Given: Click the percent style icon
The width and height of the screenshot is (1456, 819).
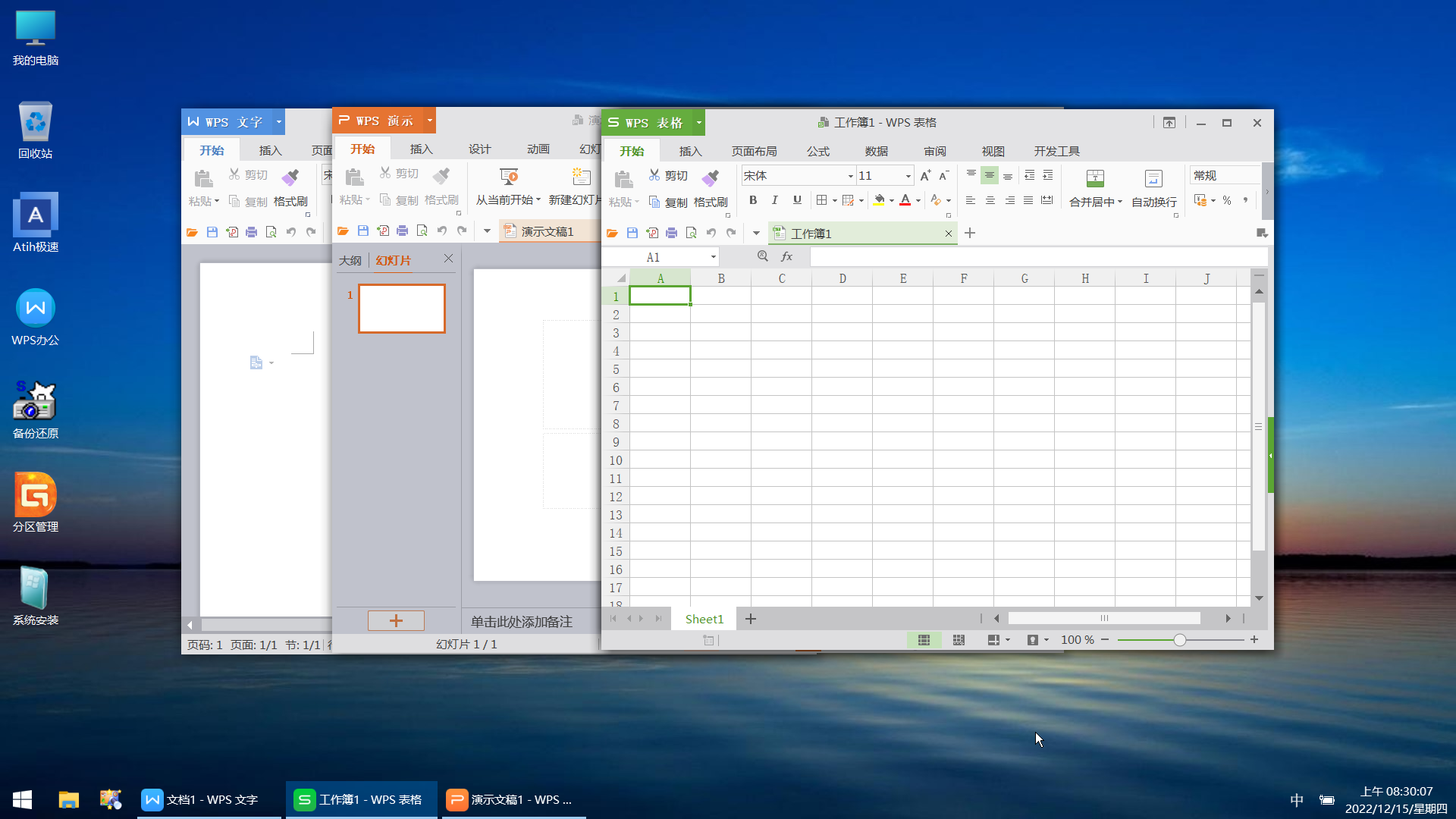Looking at the screenshot, I should click(1227, 200).
